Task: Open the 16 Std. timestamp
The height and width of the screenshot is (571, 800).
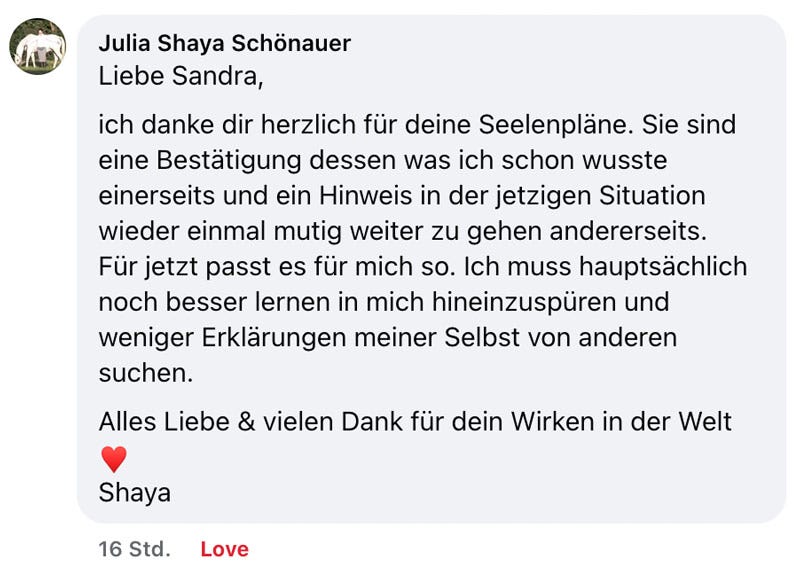Action: click(134, 549)
